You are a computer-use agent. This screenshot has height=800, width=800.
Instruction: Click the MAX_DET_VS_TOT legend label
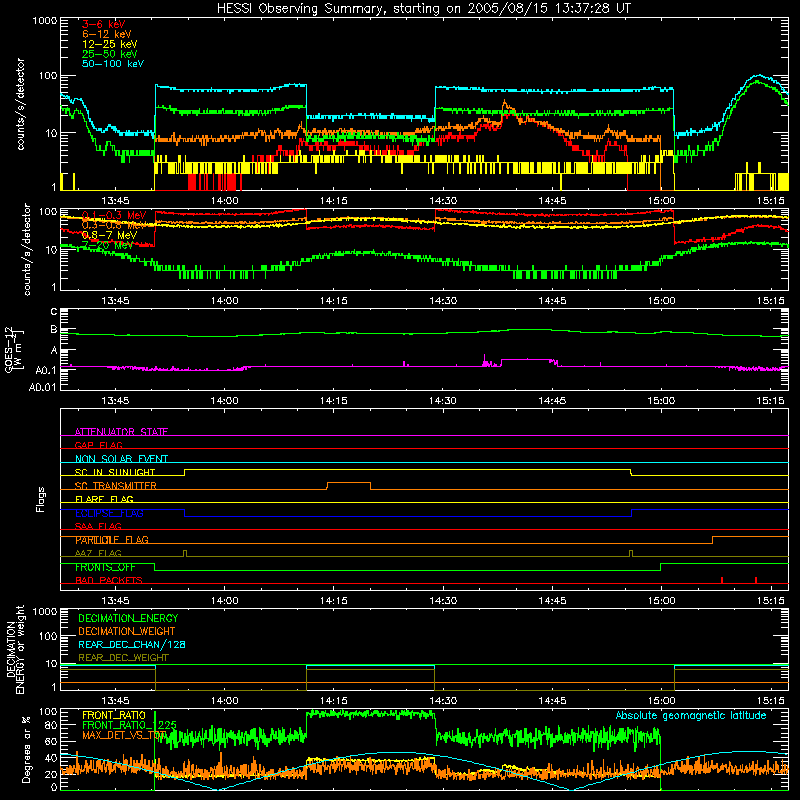[124, 735]
